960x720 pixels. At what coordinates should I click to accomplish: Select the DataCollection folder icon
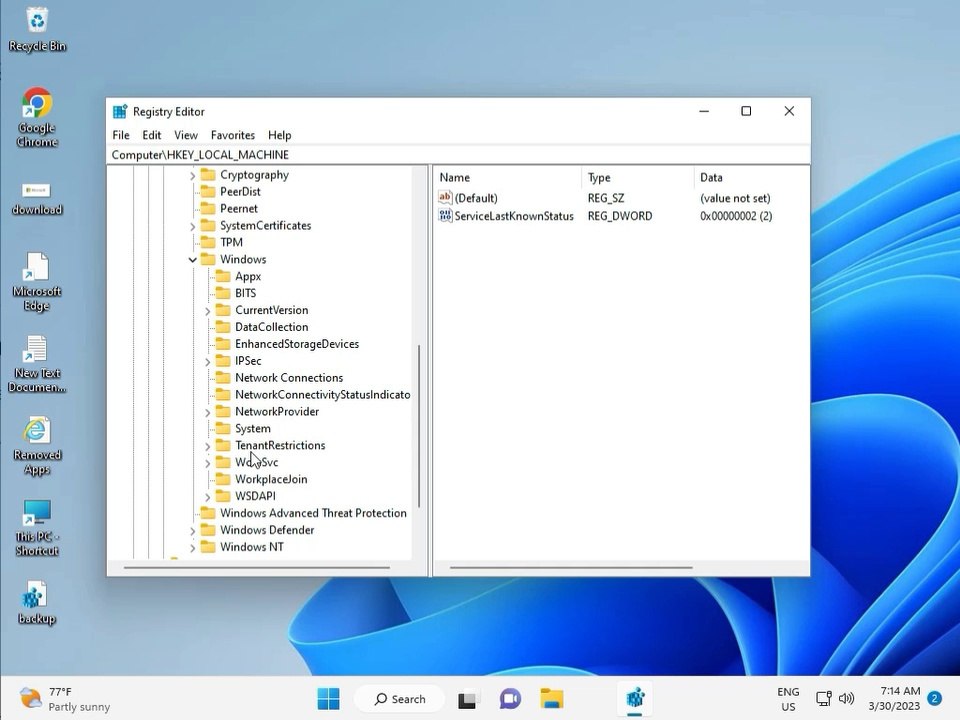point(223,327)
